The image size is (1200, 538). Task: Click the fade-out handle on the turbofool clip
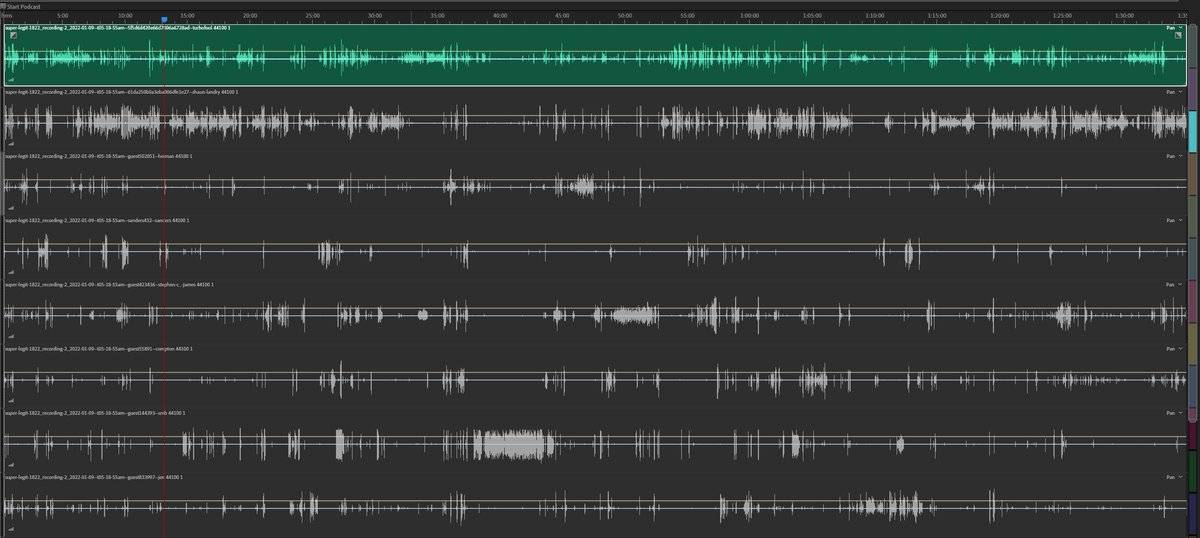coord(1178,35)
